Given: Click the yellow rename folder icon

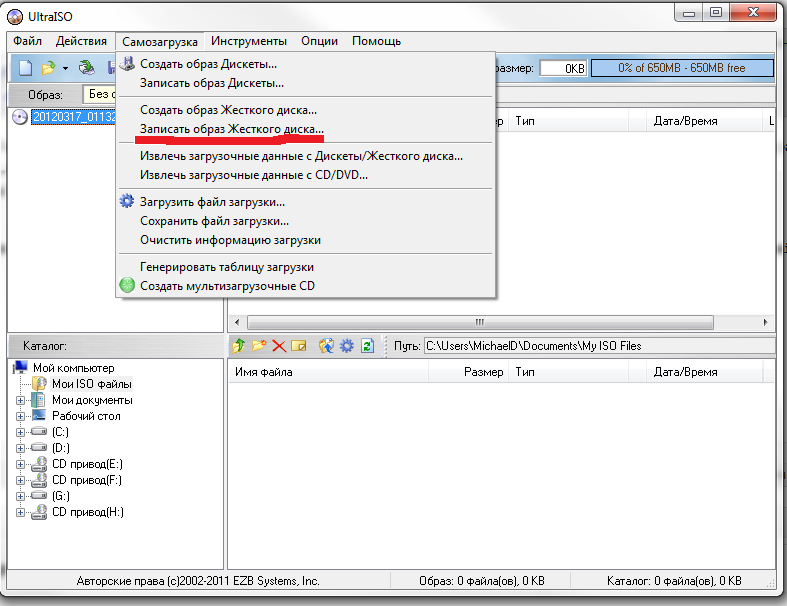Looking at the screenshot, I should point(299,346).
